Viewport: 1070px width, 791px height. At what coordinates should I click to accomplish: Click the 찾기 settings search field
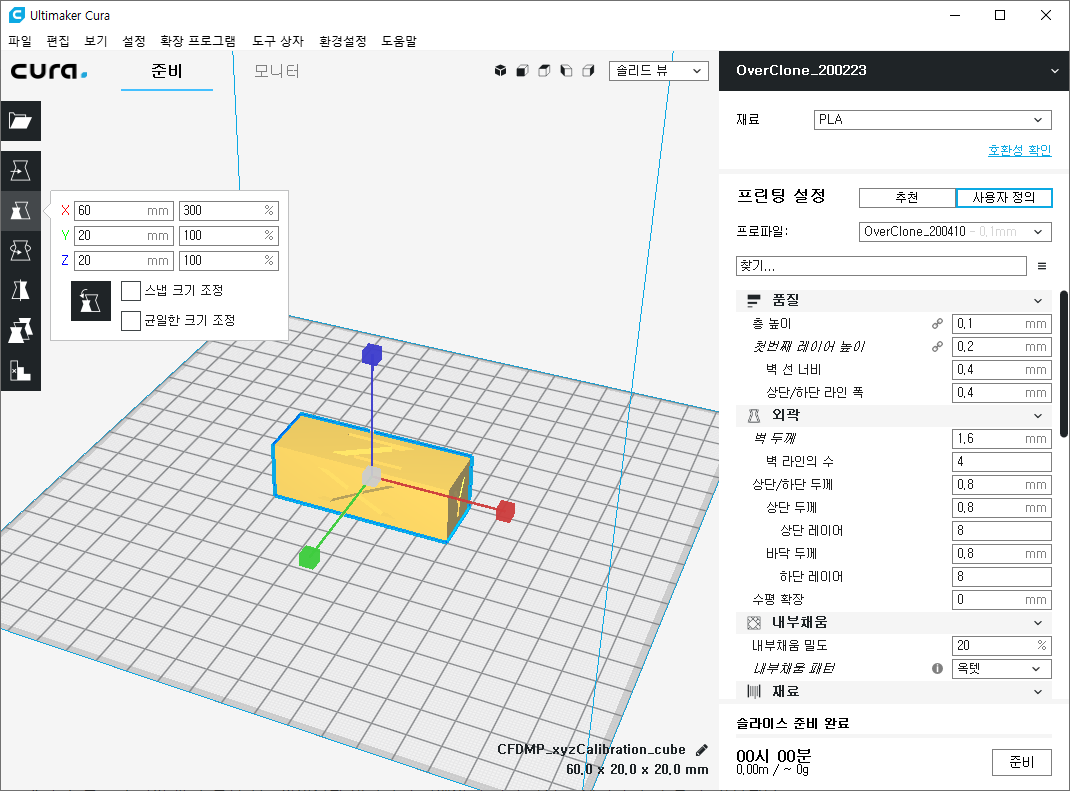[881, 266]
